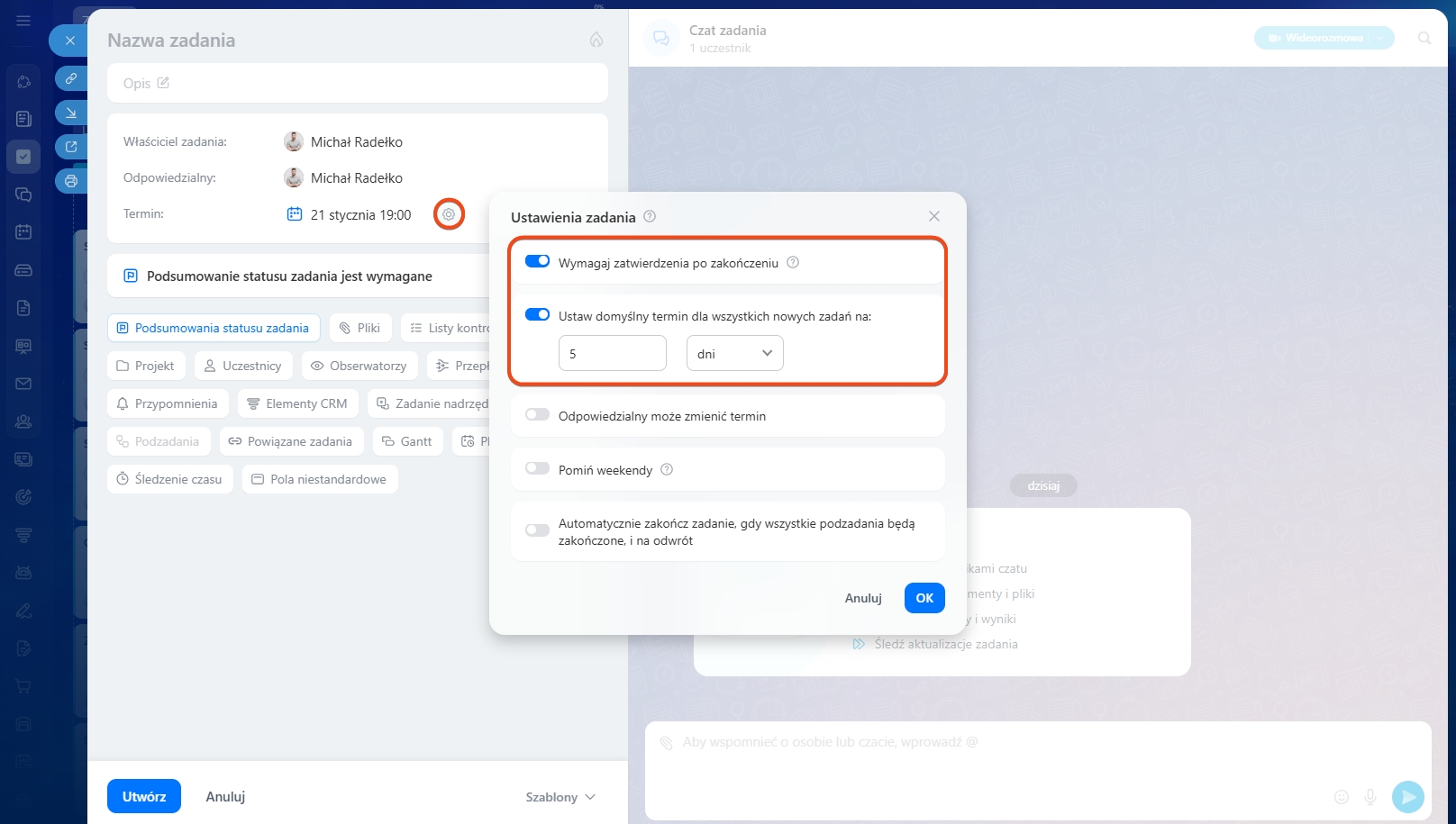Viewport: 1456px width, 824px height.
Task: Click the calendar icon before 21 stycznia
Action: pos(294,214)
